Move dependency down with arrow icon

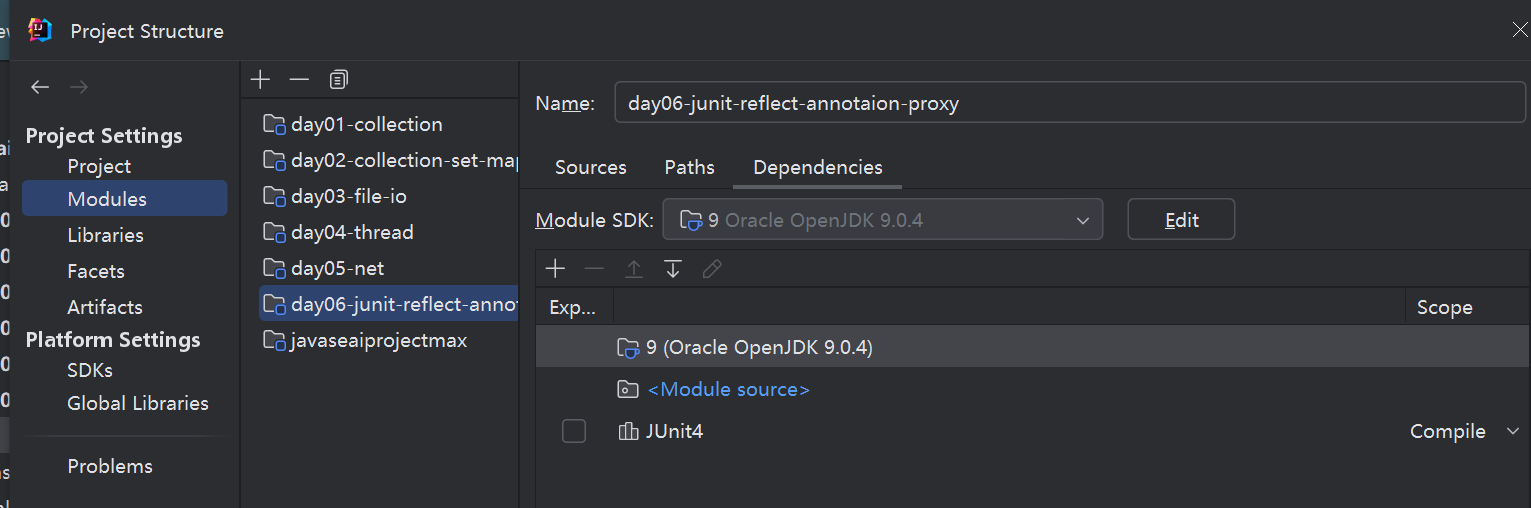pyautogui.click(x=673, y=269)
